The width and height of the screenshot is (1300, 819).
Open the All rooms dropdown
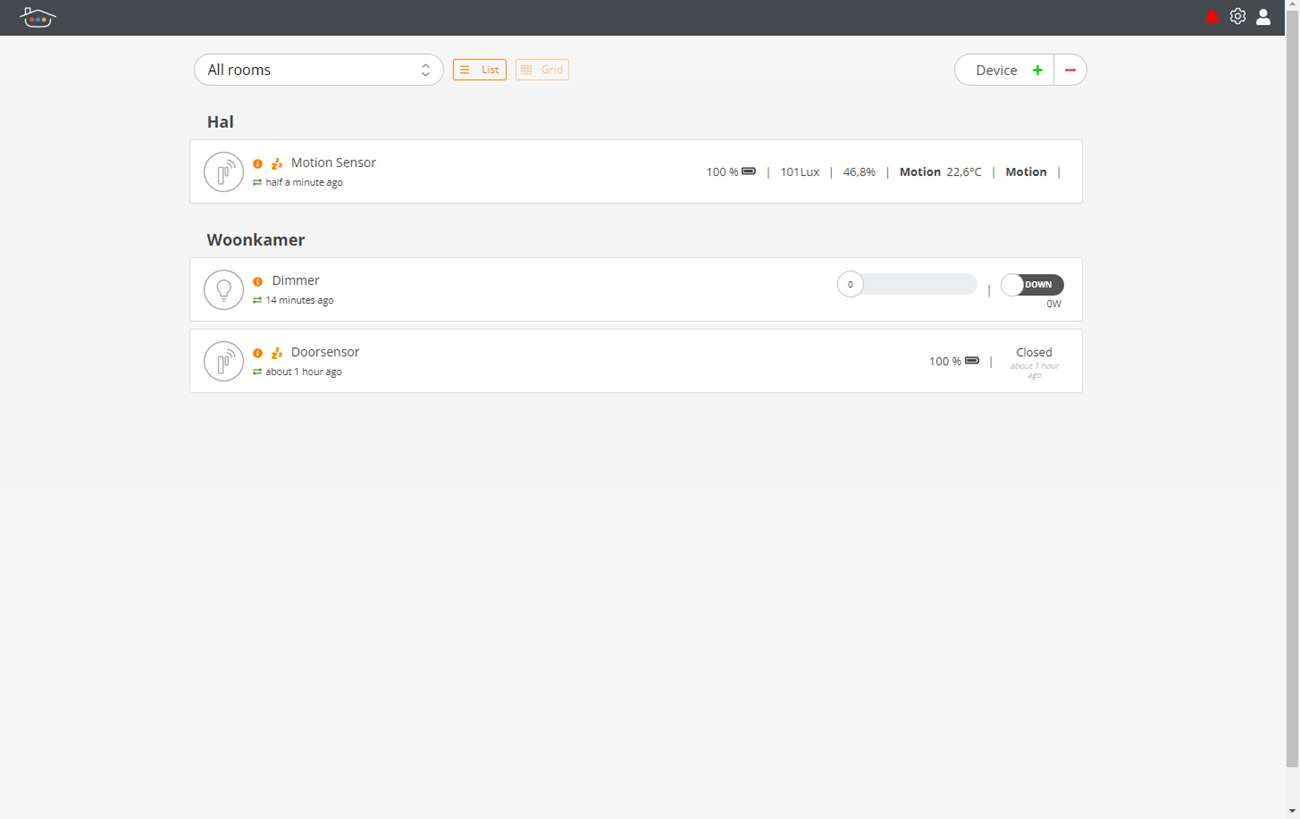318,70
